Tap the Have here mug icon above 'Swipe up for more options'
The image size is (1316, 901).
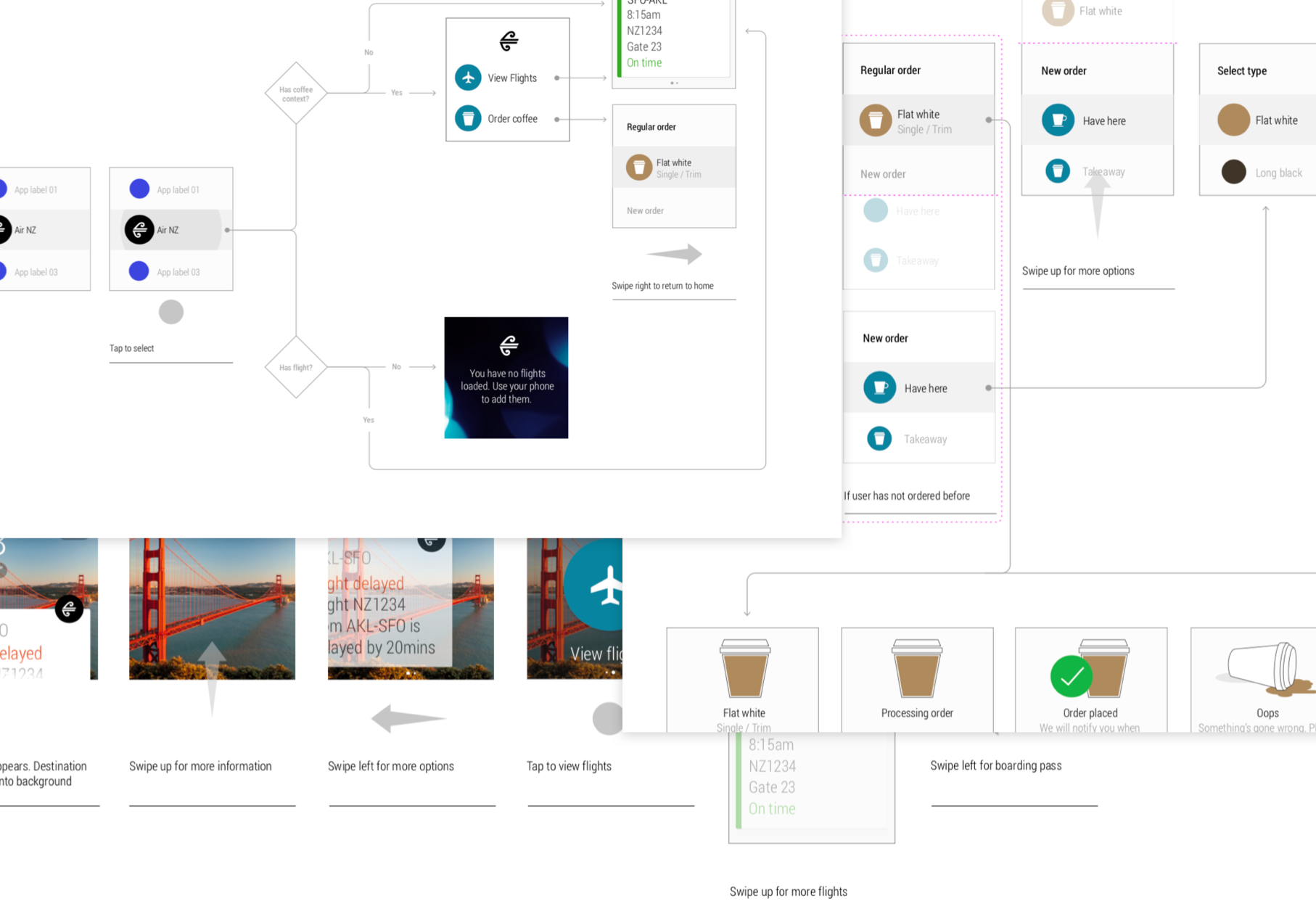[x=1058, y=120]
